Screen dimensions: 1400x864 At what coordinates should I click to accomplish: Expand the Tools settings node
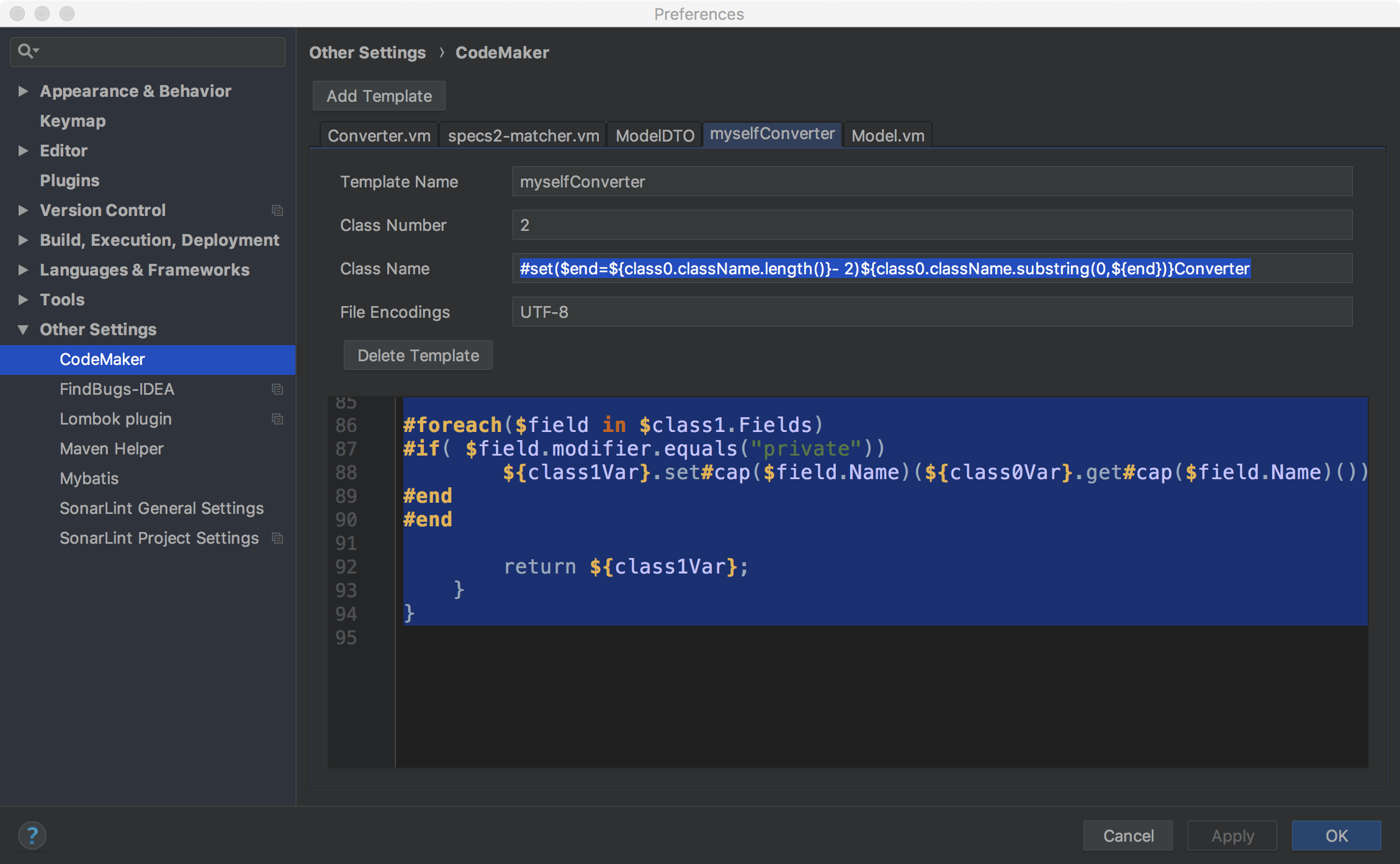(x=23, y=300)
